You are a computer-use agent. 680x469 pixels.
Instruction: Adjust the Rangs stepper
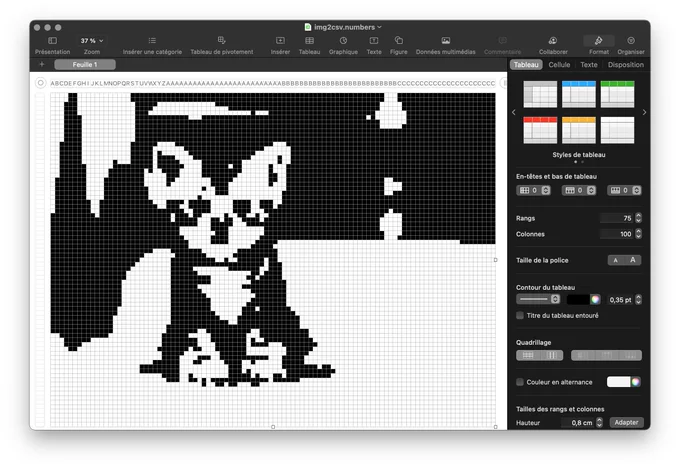click(x=638, y=218)
